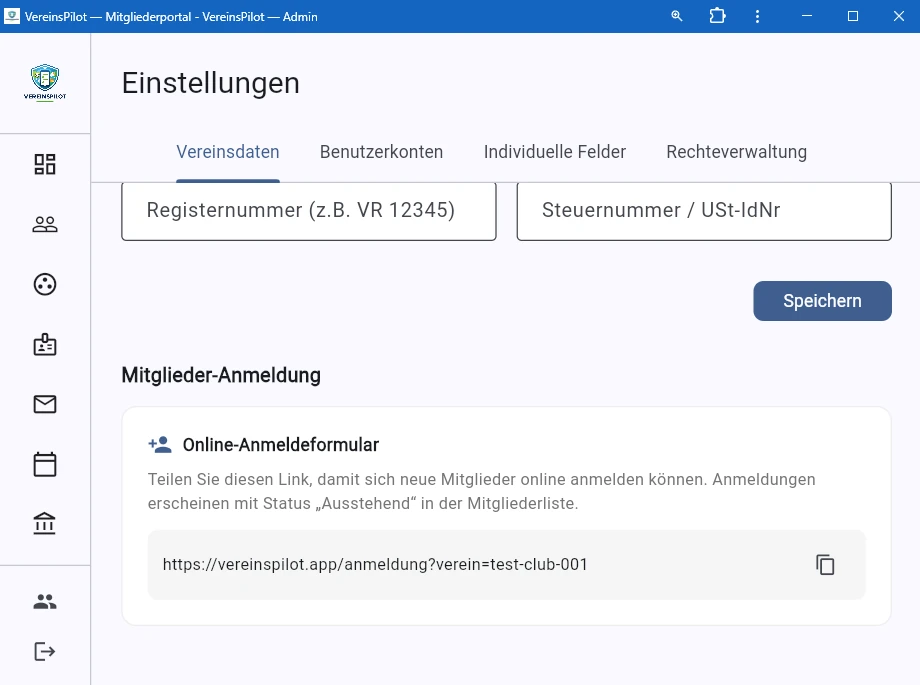This screenshot has width=920, height=685.
Task: Open the Mitglieder section via people icon
Action: coord(44,224)
